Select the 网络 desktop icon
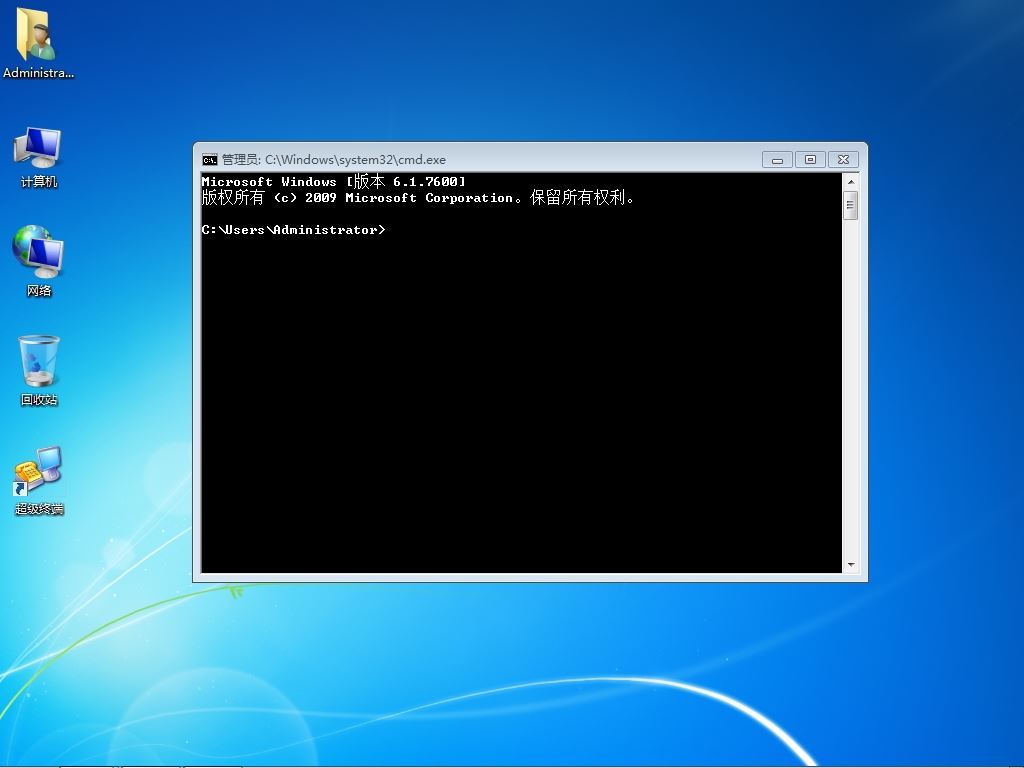This screenshot has width=1024, height=768. [x=38, y=261]
